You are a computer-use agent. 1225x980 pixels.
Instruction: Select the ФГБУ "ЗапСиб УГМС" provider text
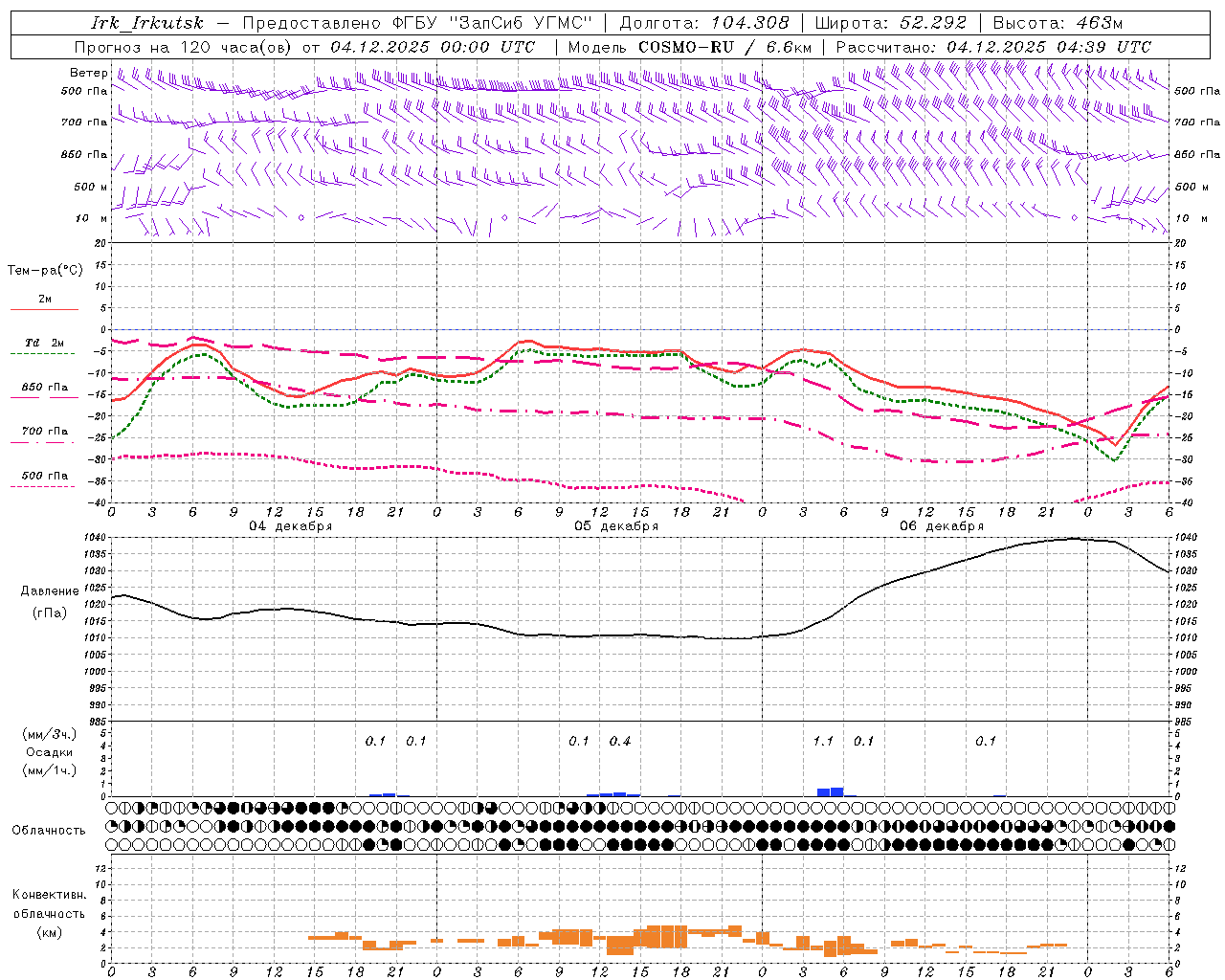tap(493, 23)
